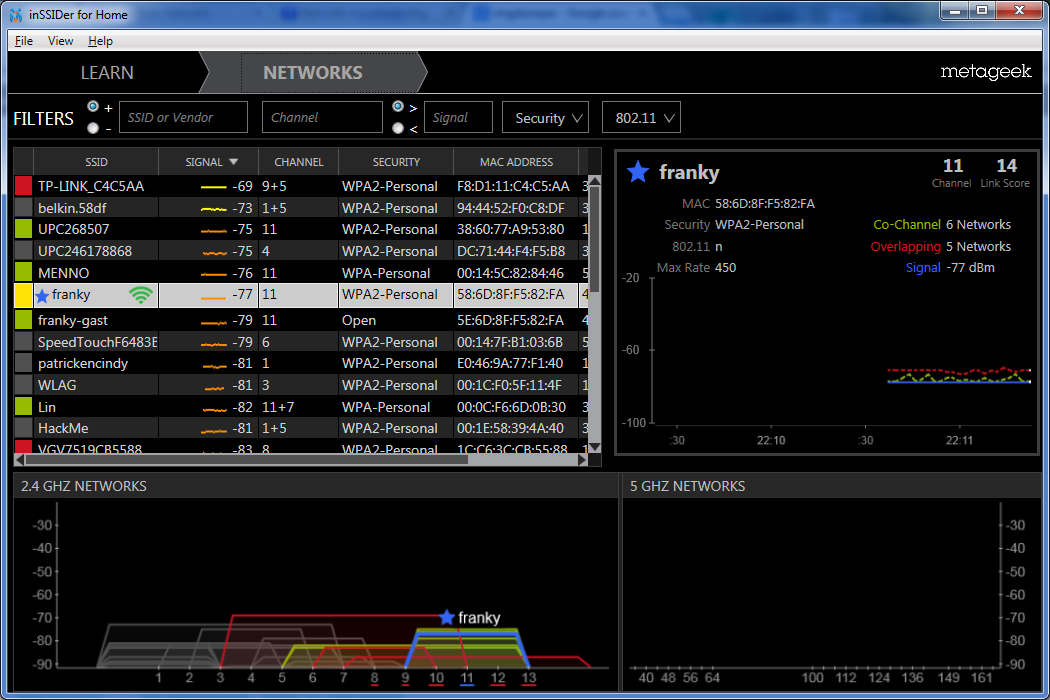Click the Overlapping 5 Networks label
Viewport: 1050px width, 700px height.
click(x=940, y=247)
